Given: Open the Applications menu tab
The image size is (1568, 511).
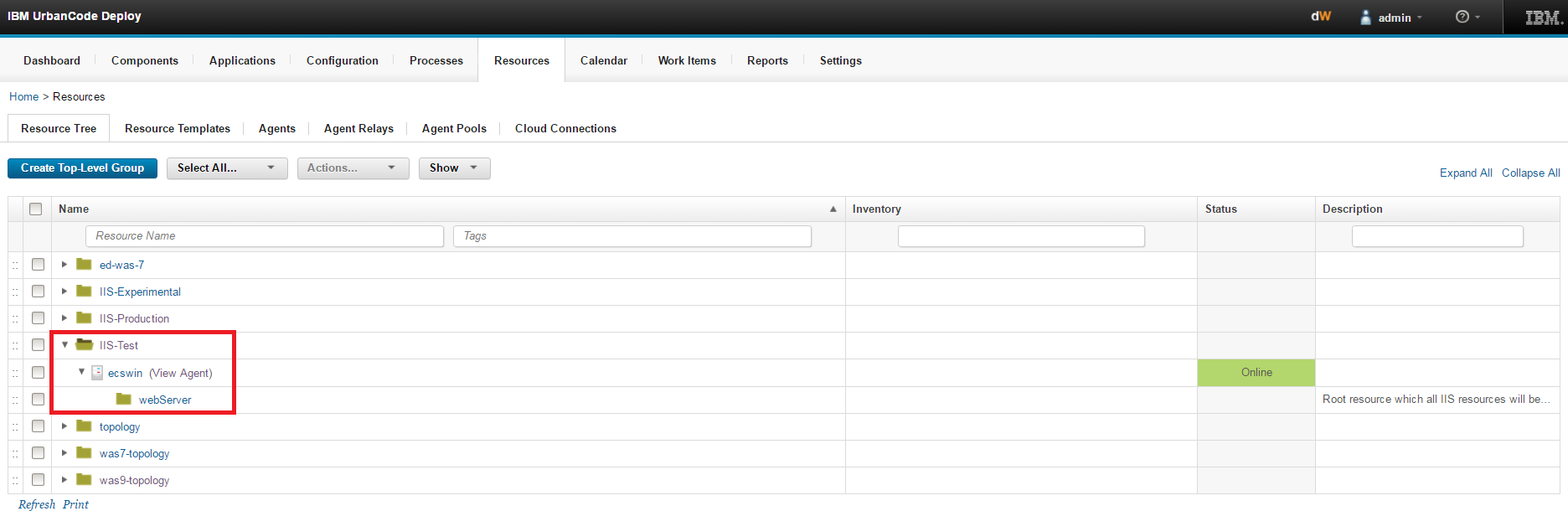Looking at the screenshot, I should 242,60.
